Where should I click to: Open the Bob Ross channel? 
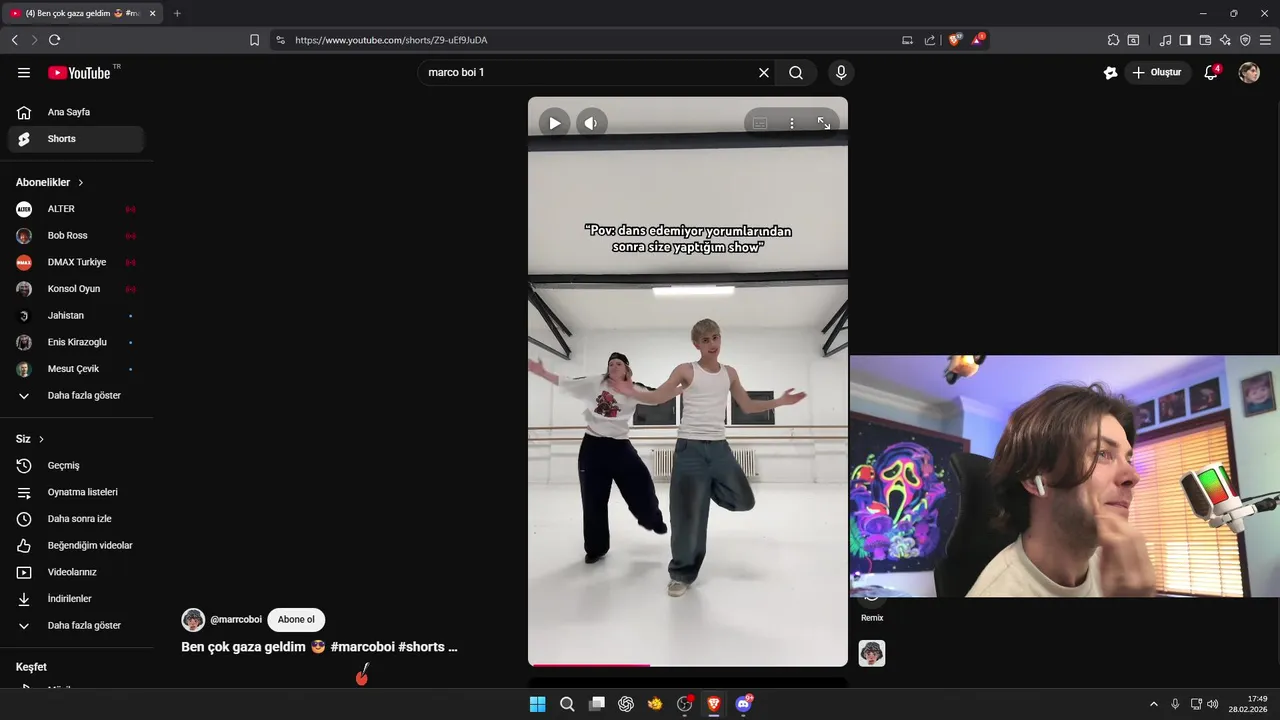click(76, 236)
